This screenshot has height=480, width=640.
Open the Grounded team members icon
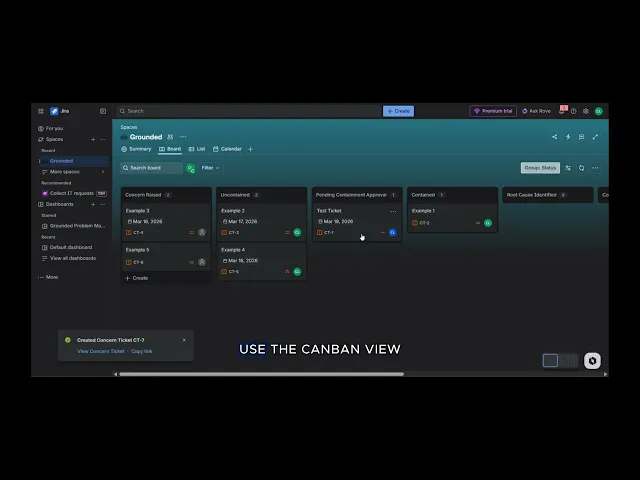(170, 137)
